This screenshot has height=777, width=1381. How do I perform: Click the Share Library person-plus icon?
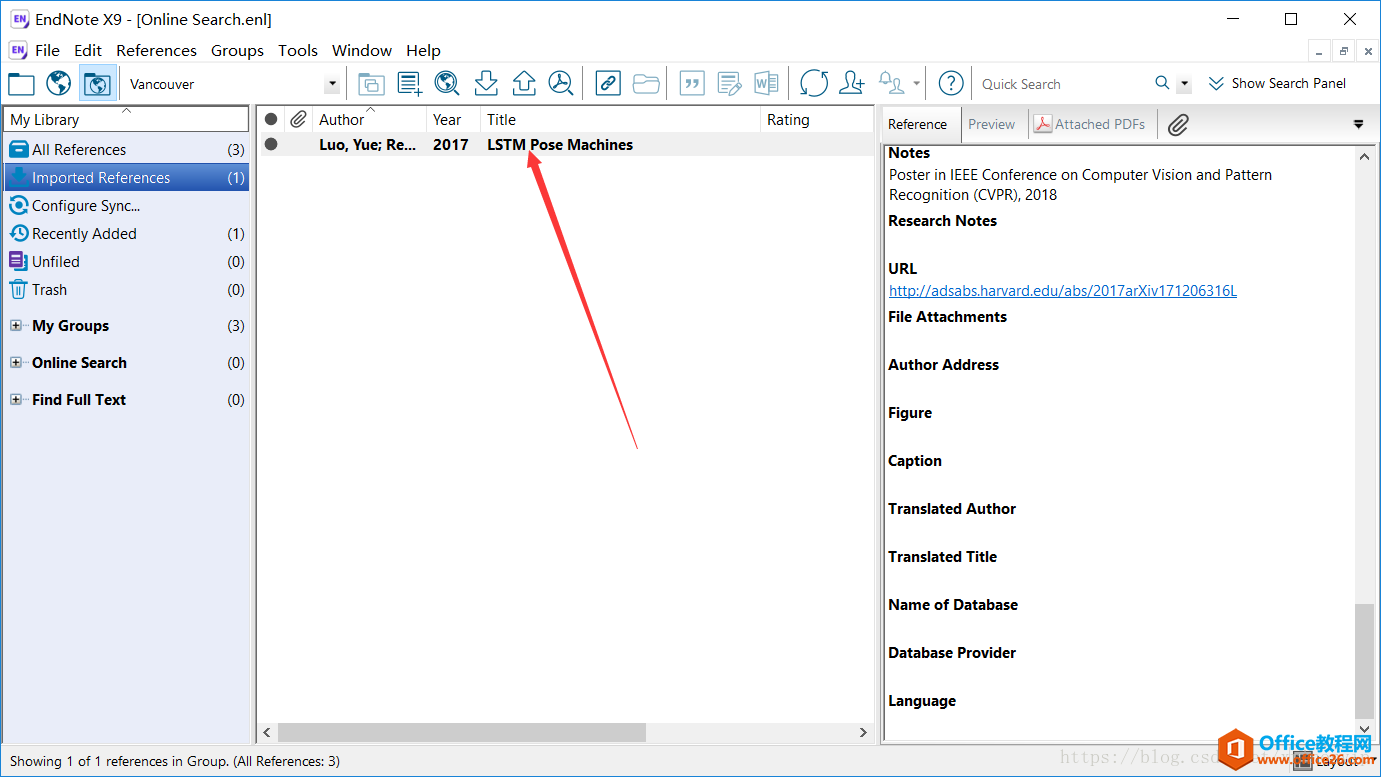coord(852,84)
